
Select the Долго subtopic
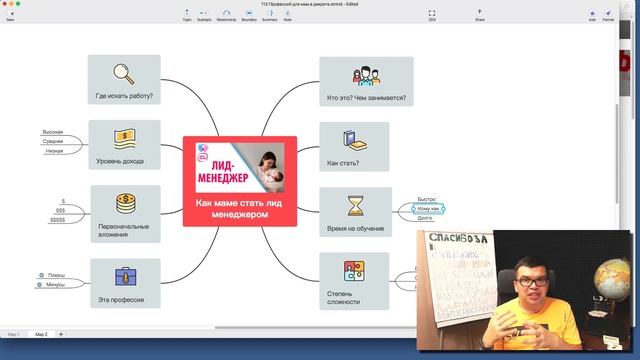[424, 218]
